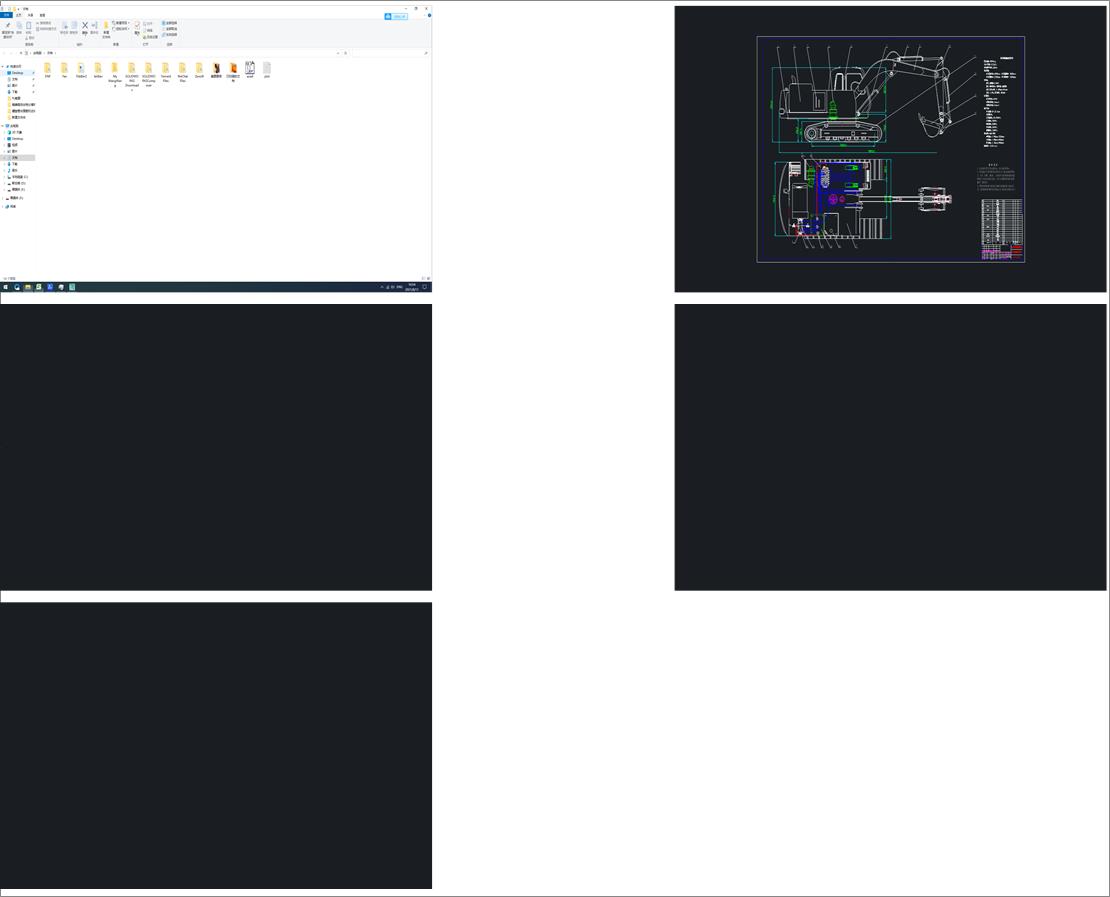The image size is (1110, 897).
Task: Collapse the This PC tree node
Action: click(x=3, y=126)
